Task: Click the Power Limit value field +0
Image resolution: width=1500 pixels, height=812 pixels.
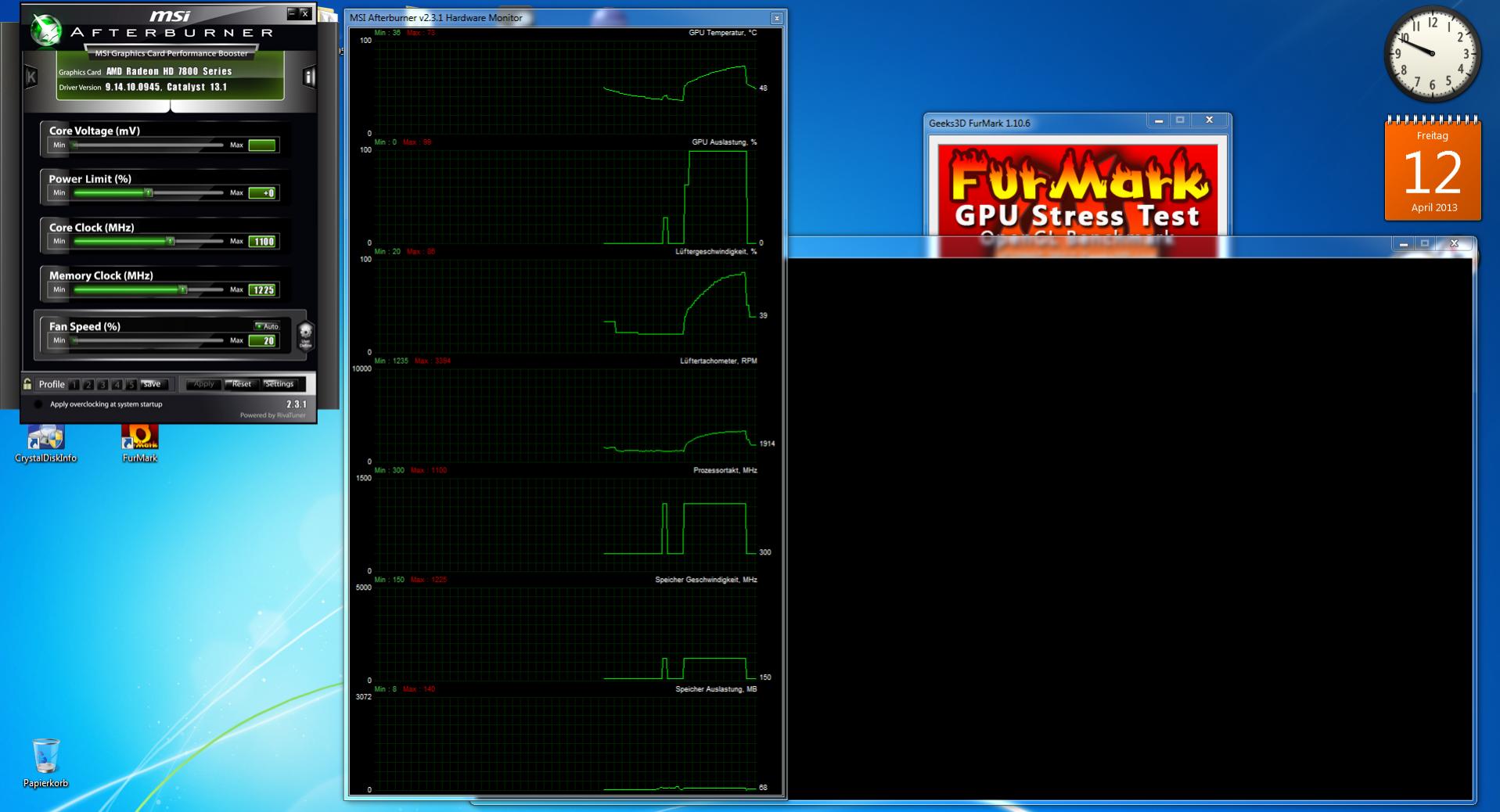Action: point(262,193)
